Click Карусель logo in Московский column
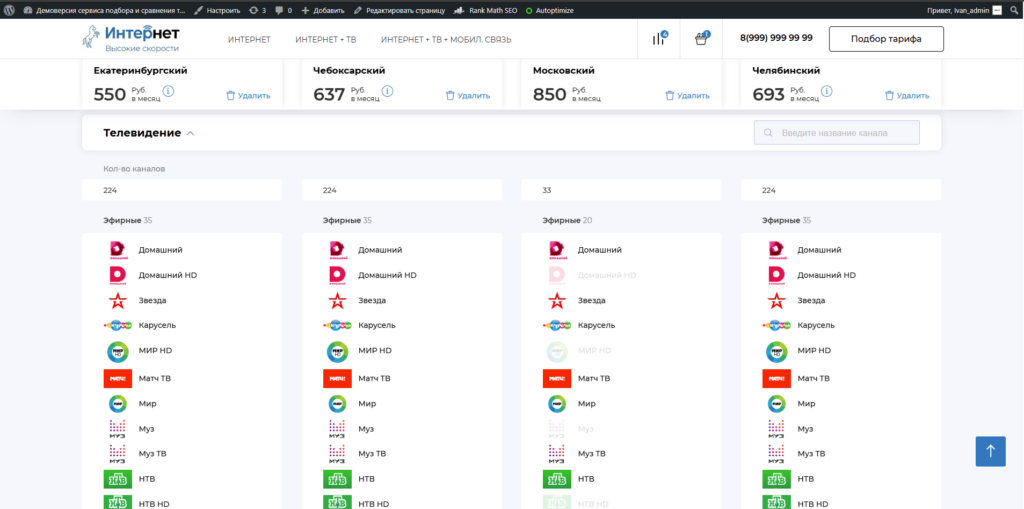This screenshot has width=1024, height=509. coord(556,325)
